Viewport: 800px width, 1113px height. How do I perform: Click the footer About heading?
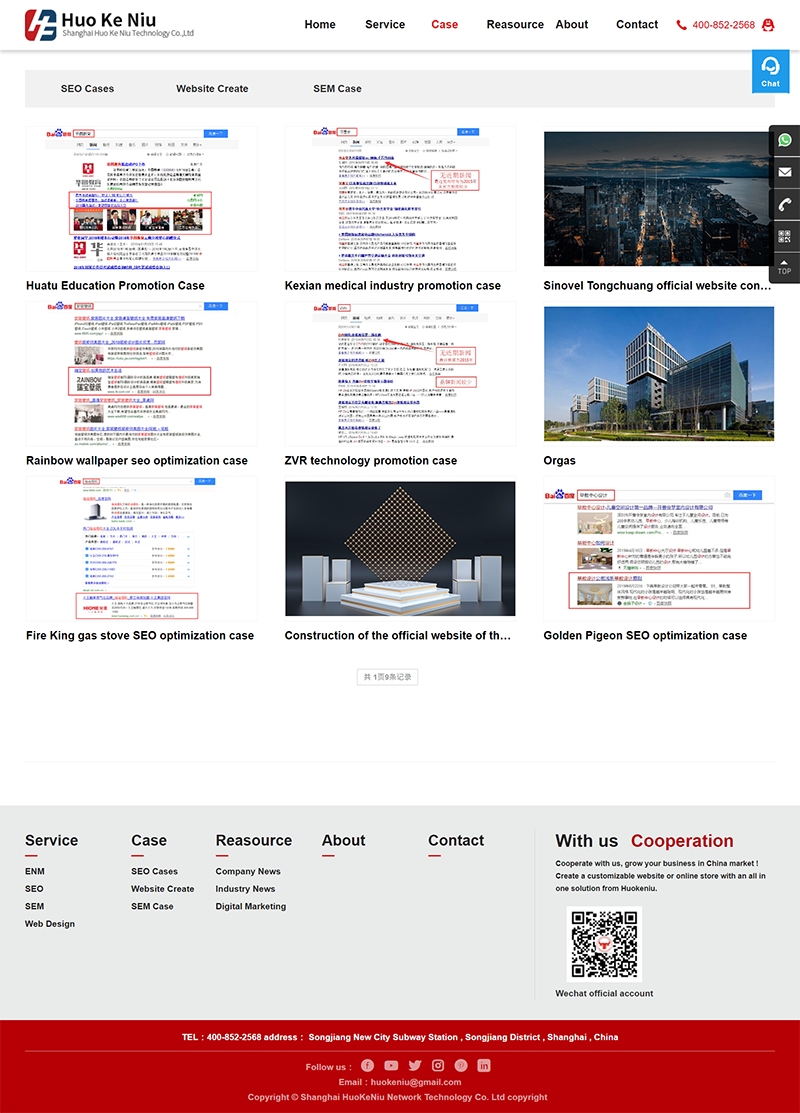tap(344, 840)
